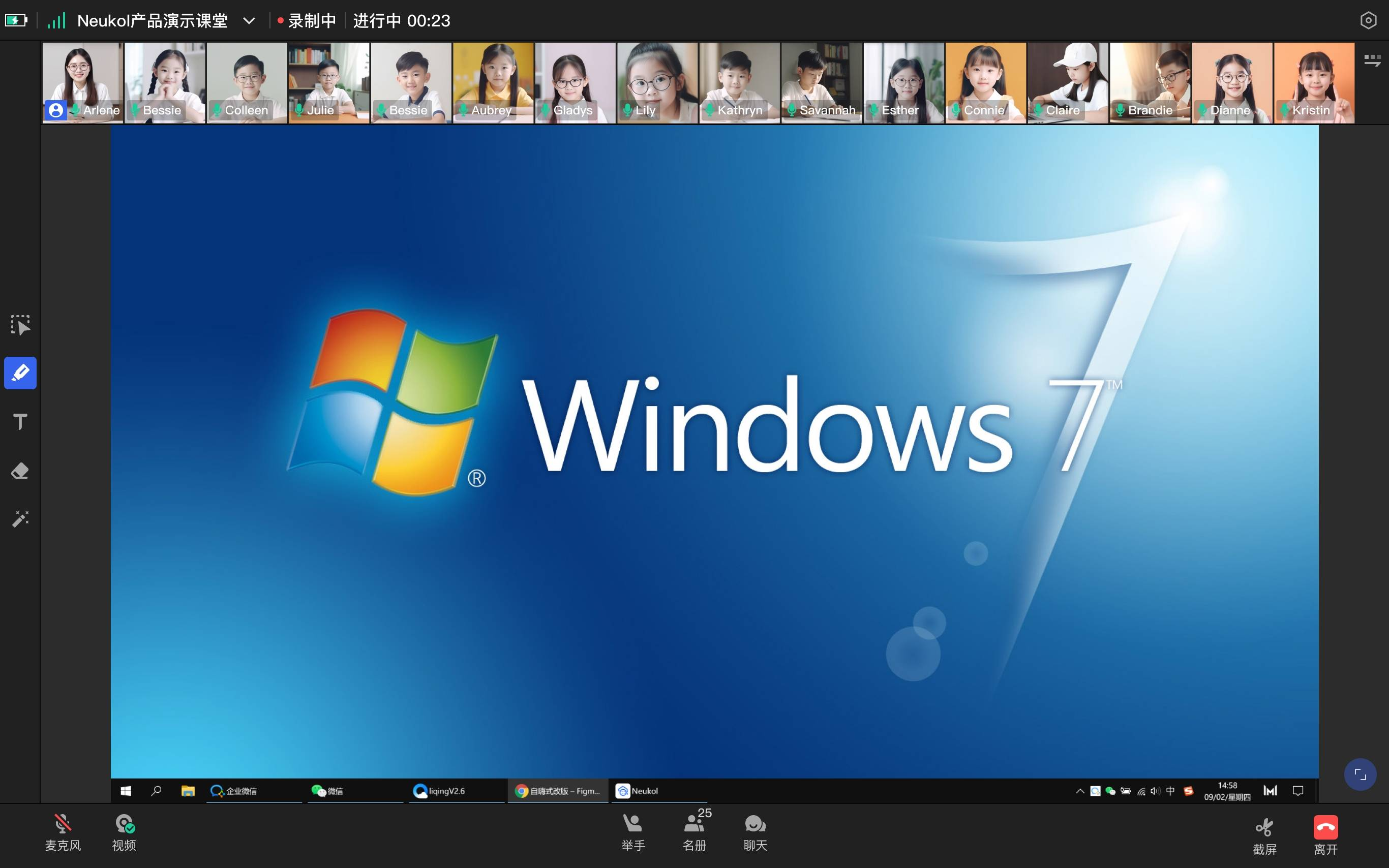Click Lily's green microphone icon

(627, 109)
